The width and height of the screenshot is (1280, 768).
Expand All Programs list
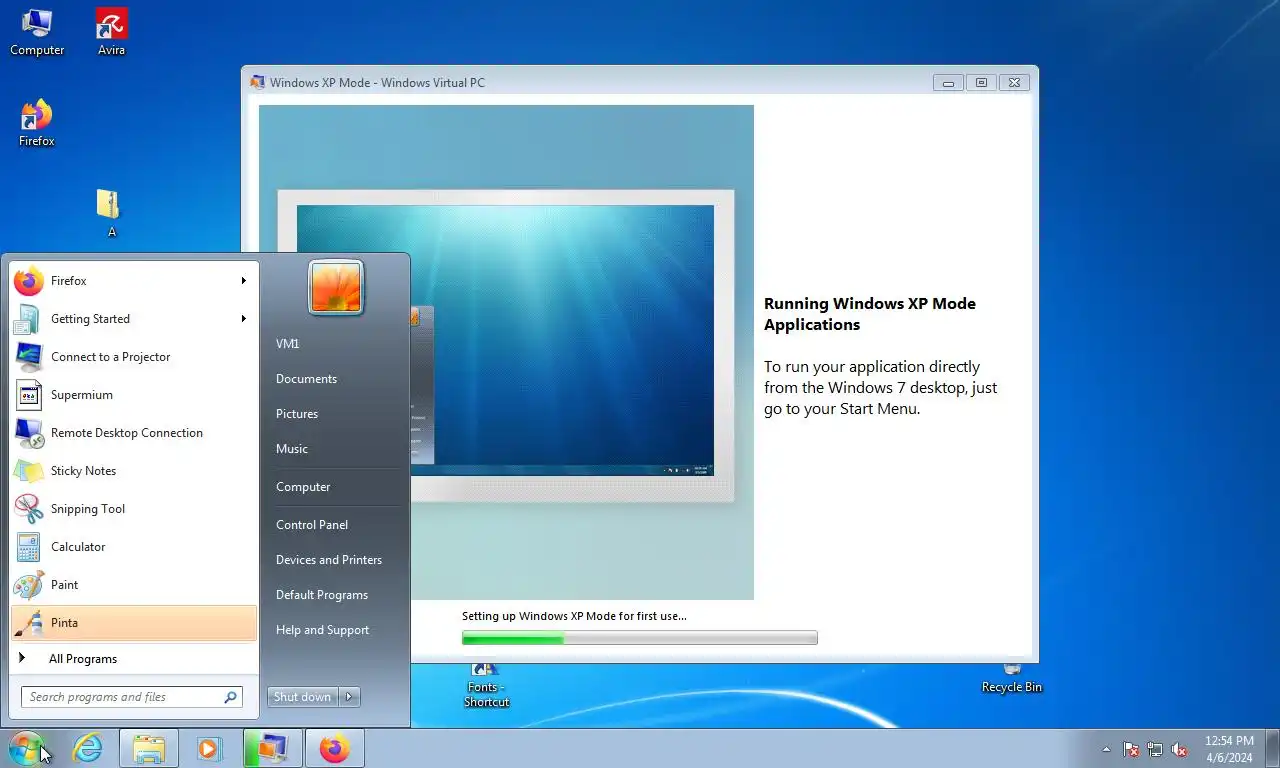pos(134,659)
